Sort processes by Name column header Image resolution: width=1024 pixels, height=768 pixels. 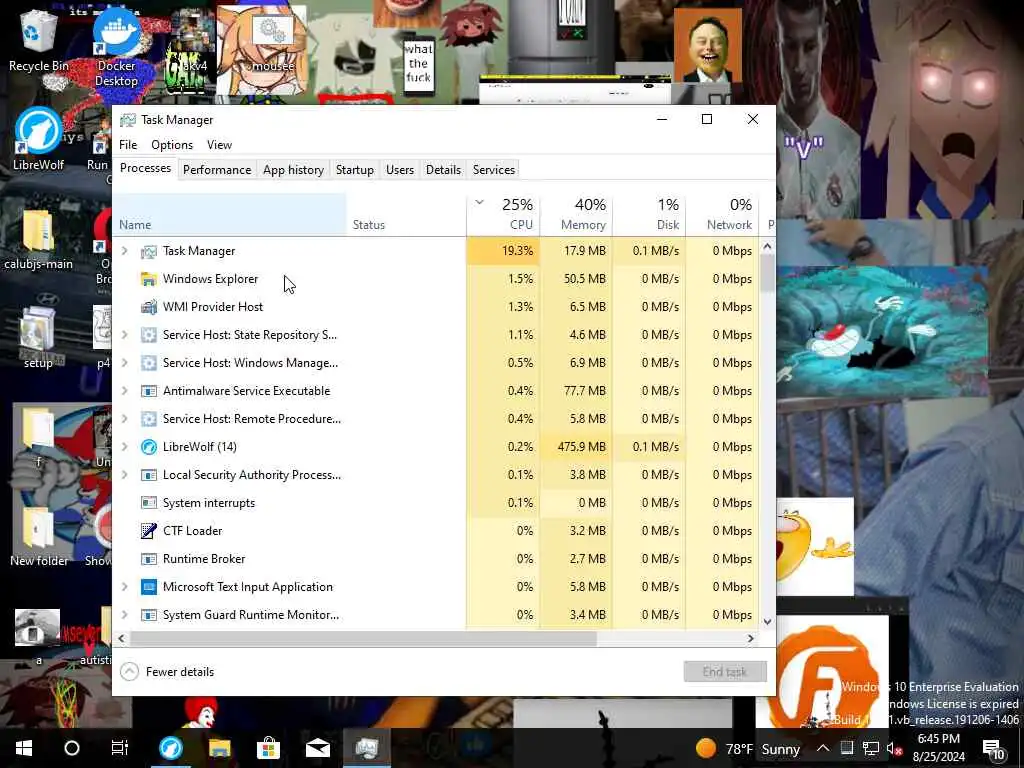coord(230,215)
